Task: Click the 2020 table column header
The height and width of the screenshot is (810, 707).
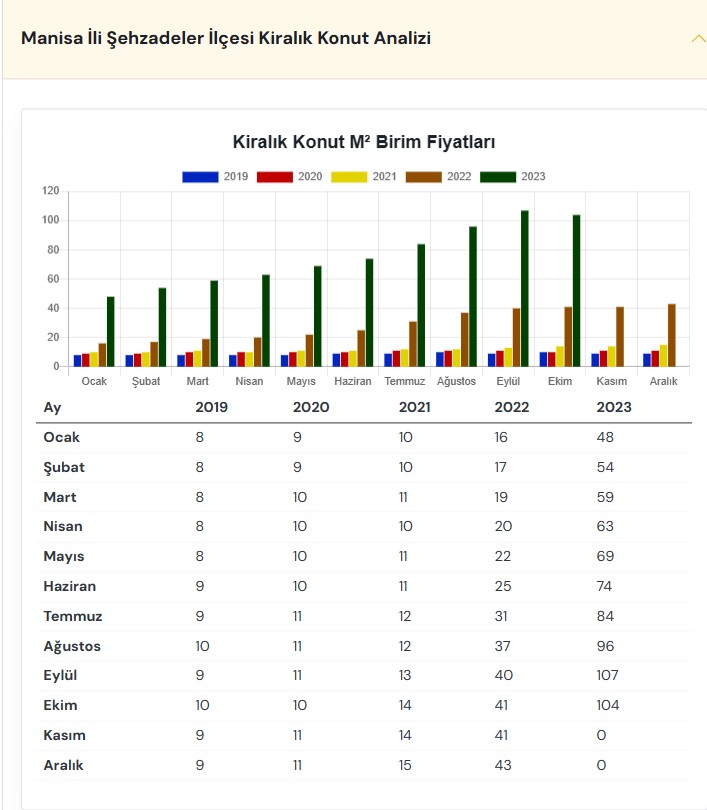Action: [311, 407]
